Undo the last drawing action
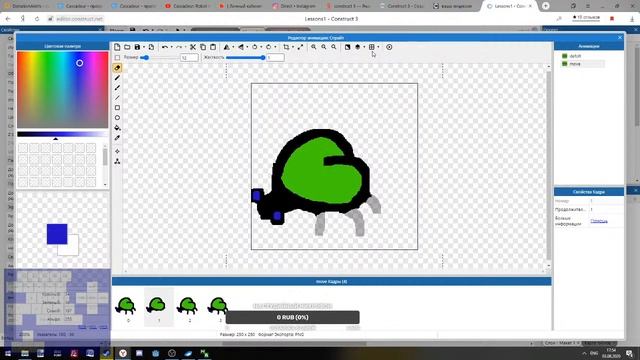640x360 pixels. 165,47
